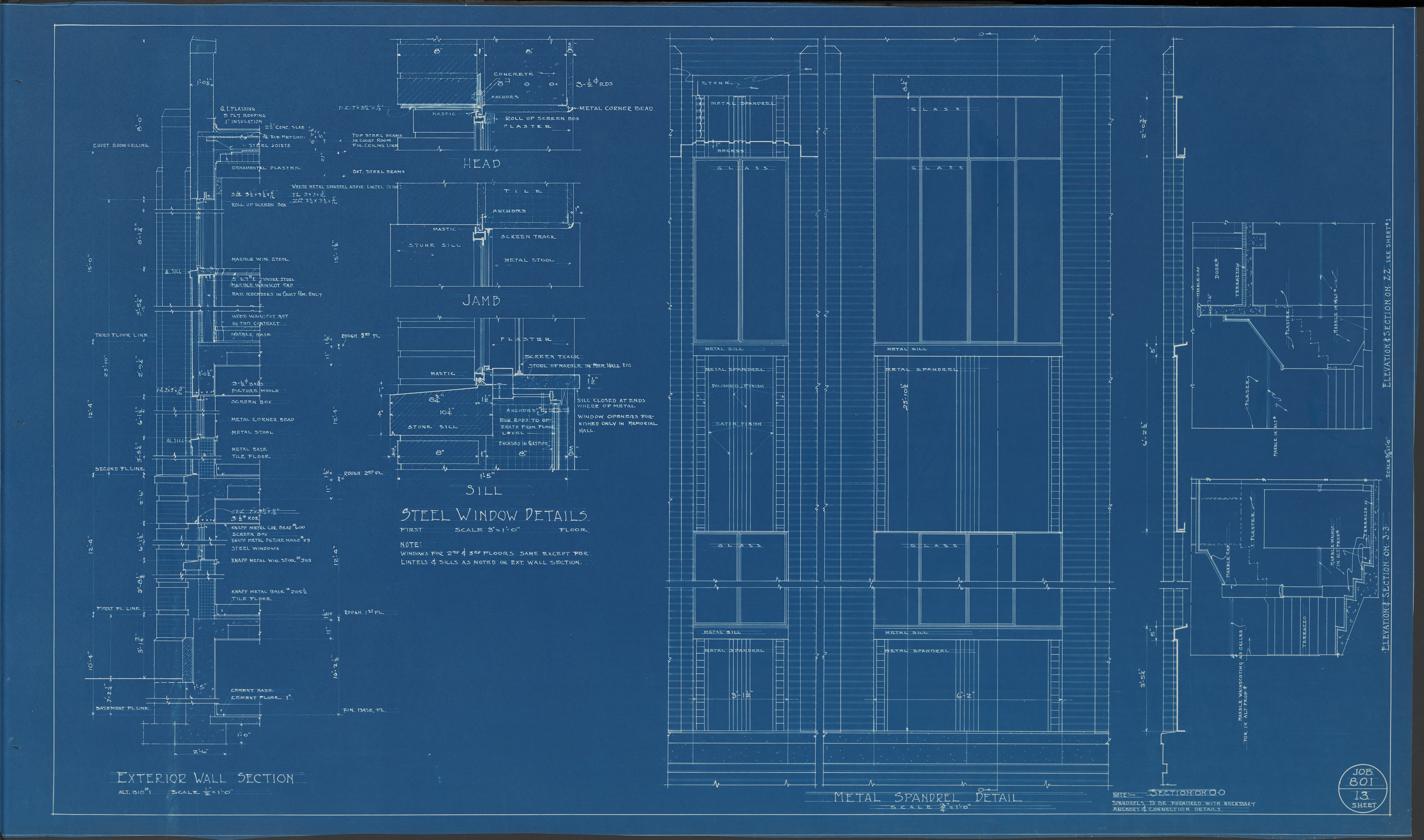The width and height of the screenshot is (1424, 840).
Task: Point at the "COURT ROOM CEILING" label
Action: pos(121,145)
